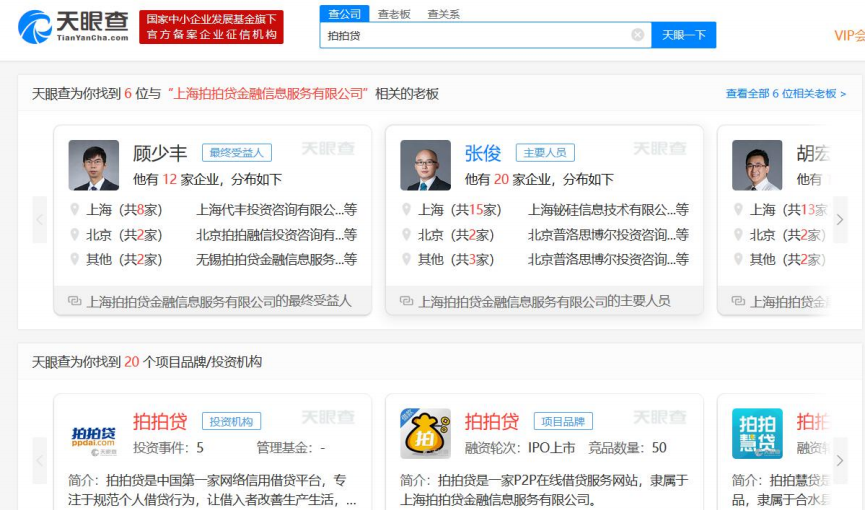865x510 pixels.
Task: Click location pin beside 上海 (共8家)
Action: (x=74, y=209)
